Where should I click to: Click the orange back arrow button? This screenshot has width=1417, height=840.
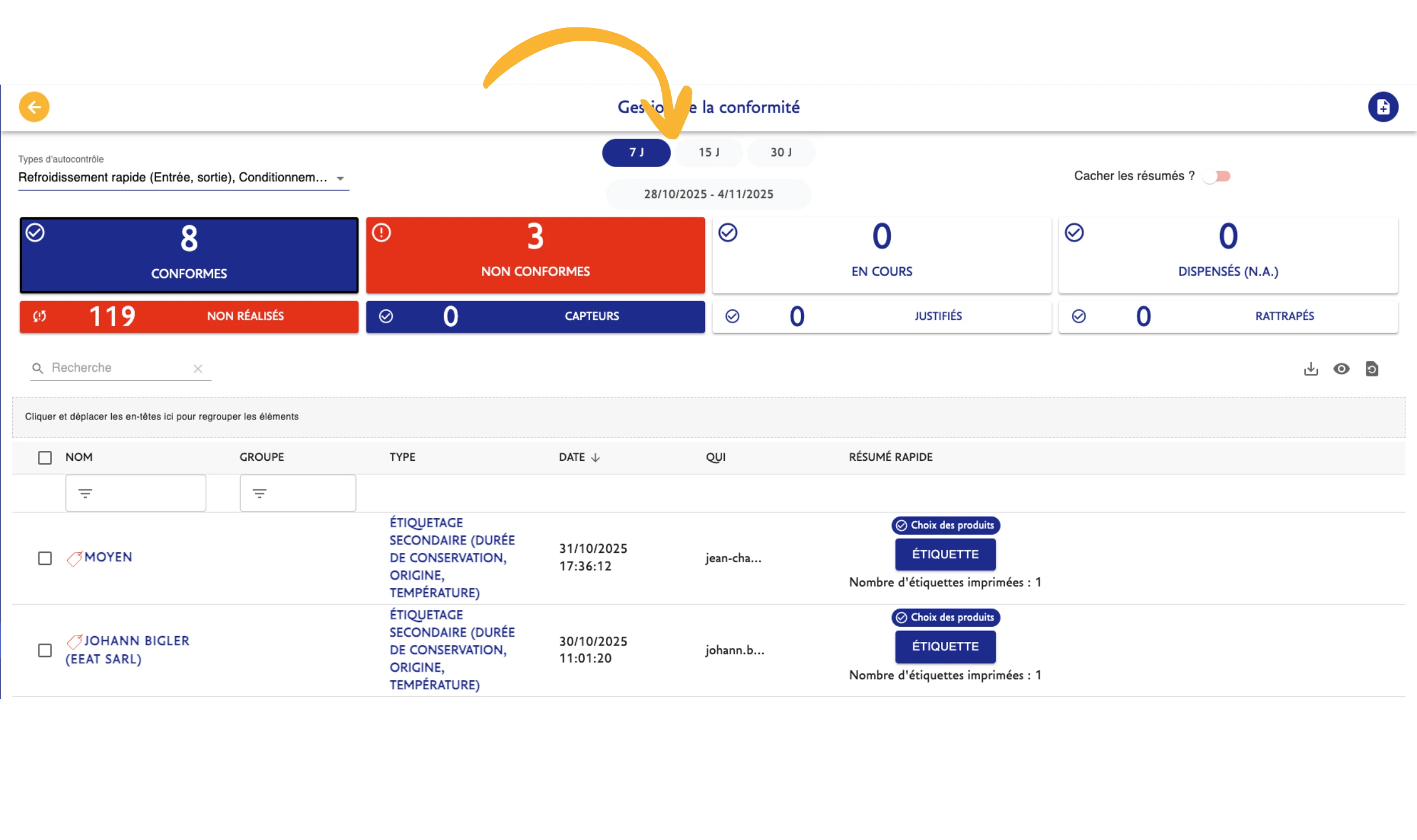(x=34, y=107)
